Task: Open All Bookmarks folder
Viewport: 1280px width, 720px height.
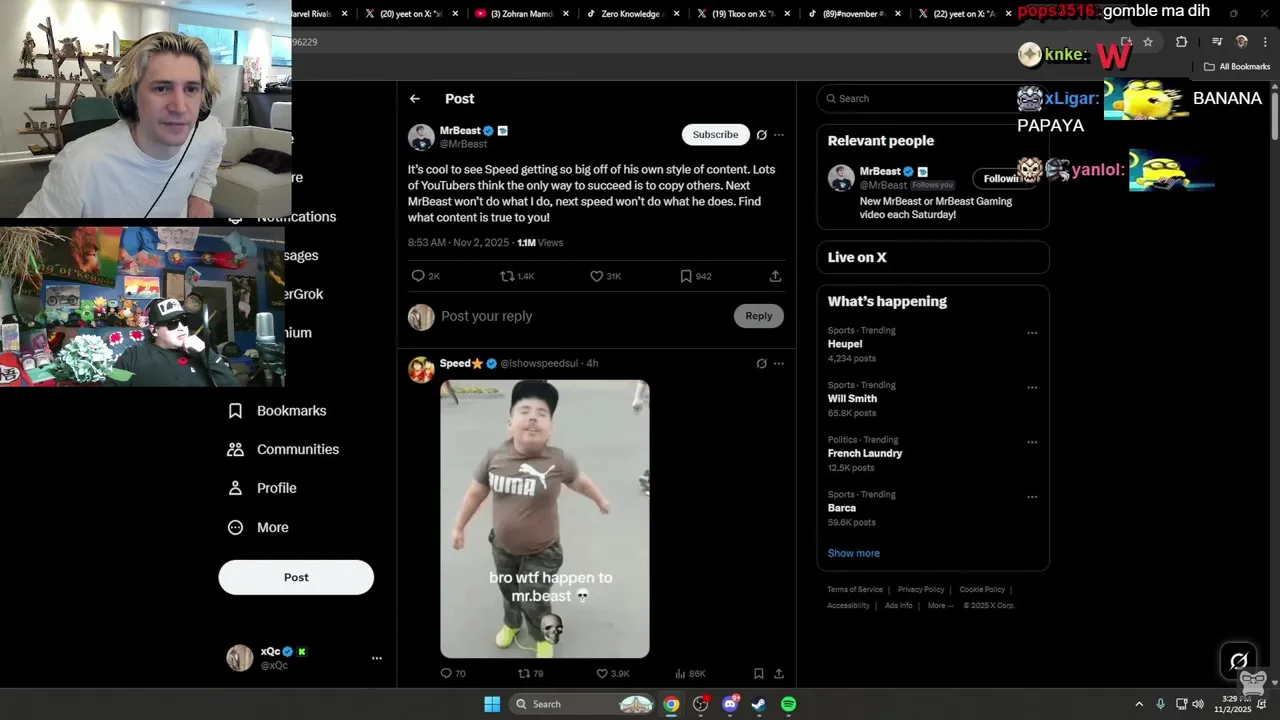Action: click(1237, 67)
